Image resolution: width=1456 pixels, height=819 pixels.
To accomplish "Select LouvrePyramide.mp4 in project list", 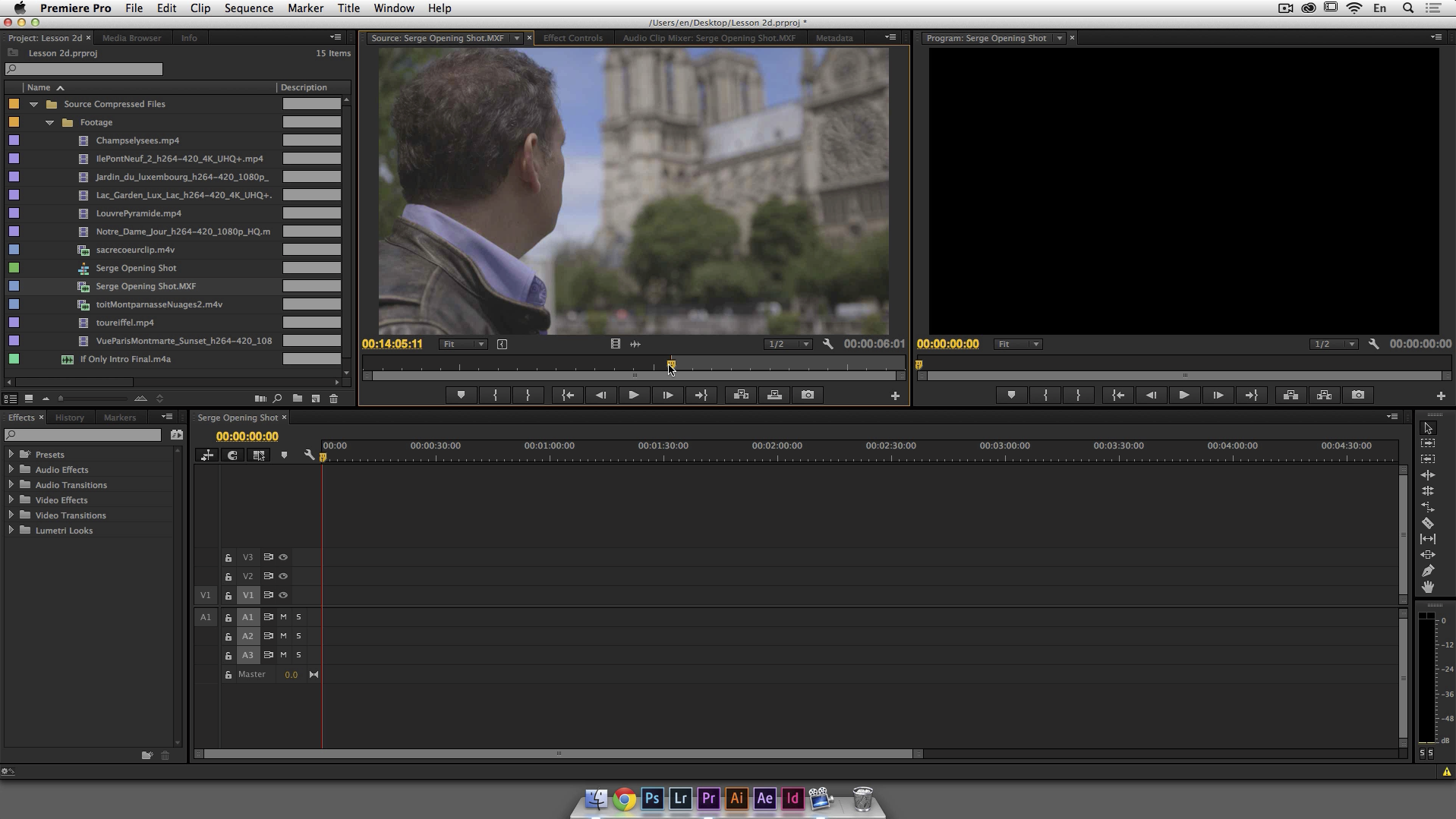I will tap(138, 213).
